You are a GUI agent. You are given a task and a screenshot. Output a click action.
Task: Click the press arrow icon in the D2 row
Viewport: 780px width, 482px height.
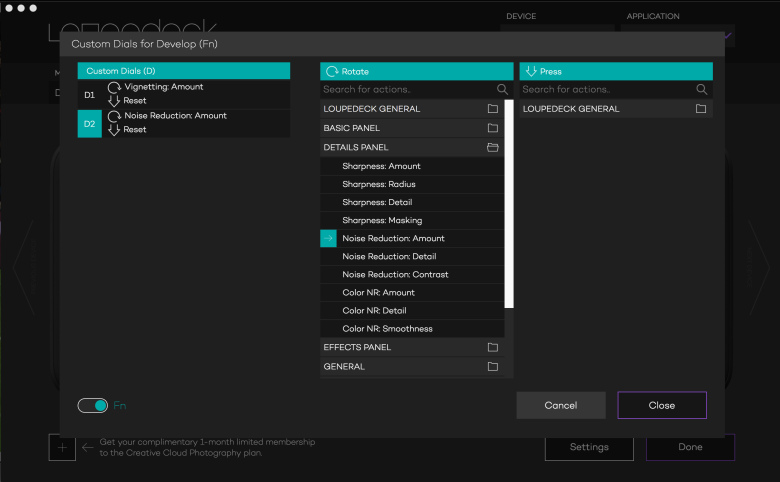114,130
